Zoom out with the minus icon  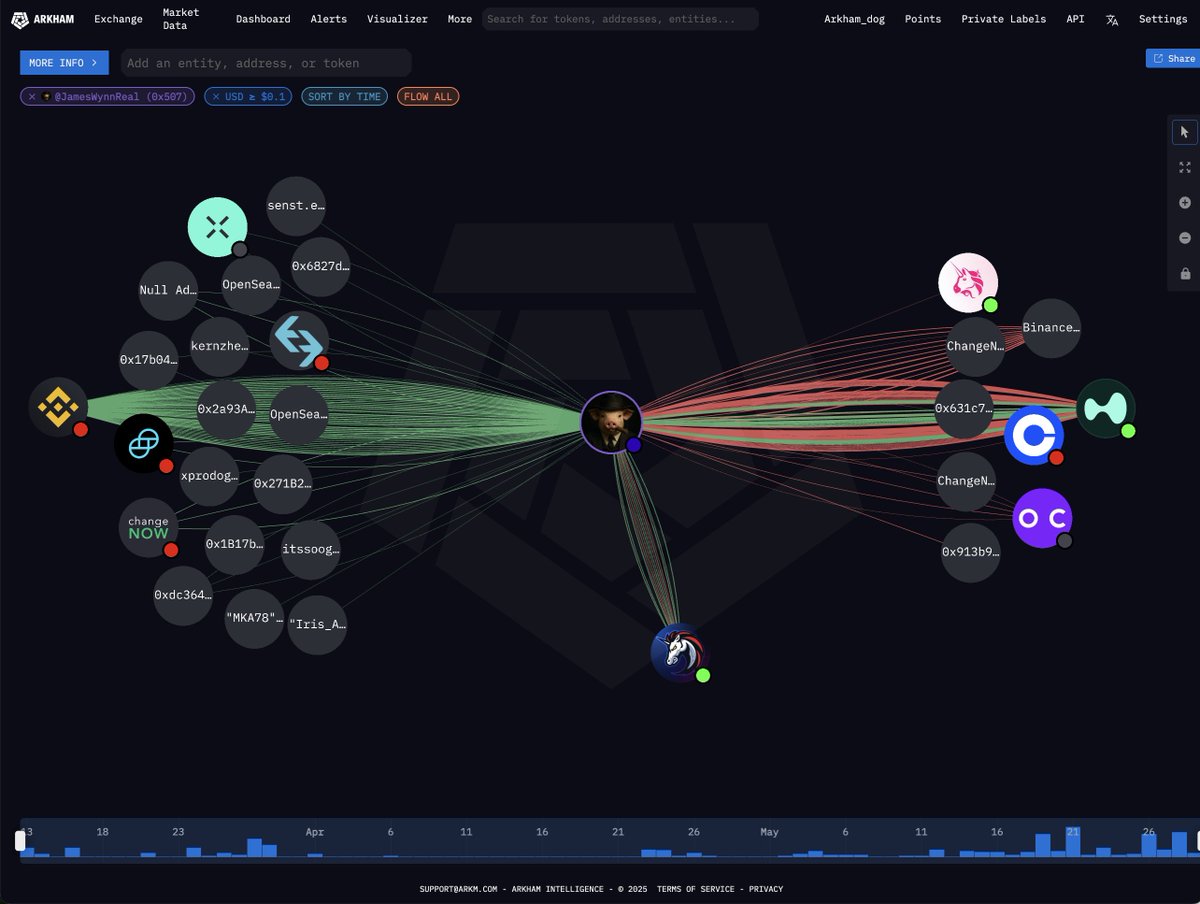click(1185, 238)
